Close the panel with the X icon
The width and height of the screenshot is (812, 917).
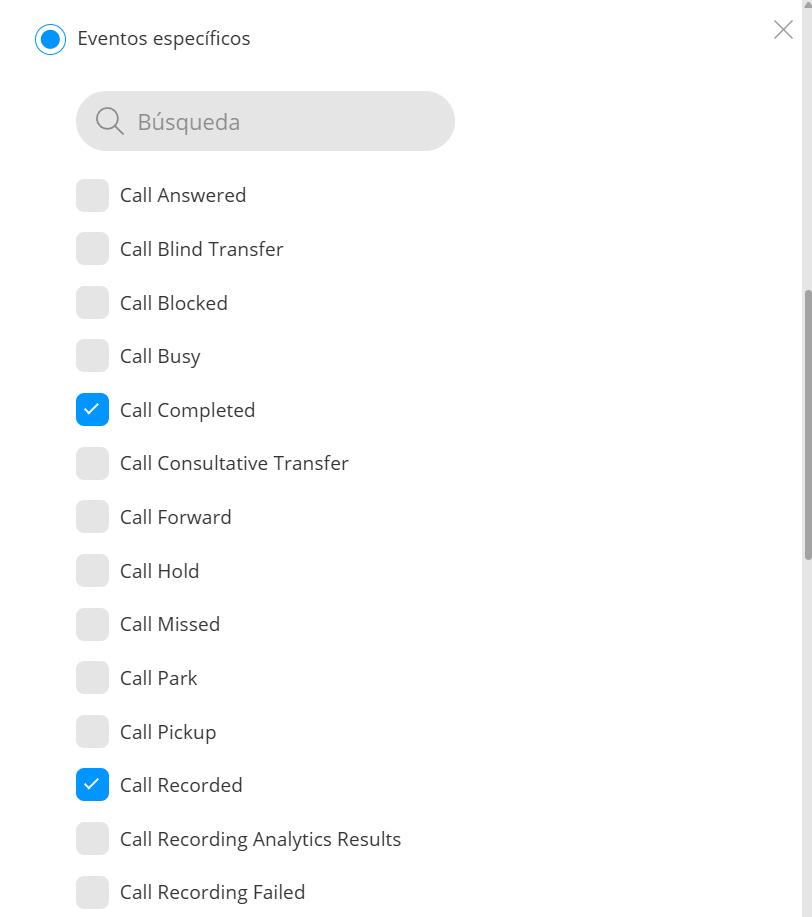[x=783, y=29]
